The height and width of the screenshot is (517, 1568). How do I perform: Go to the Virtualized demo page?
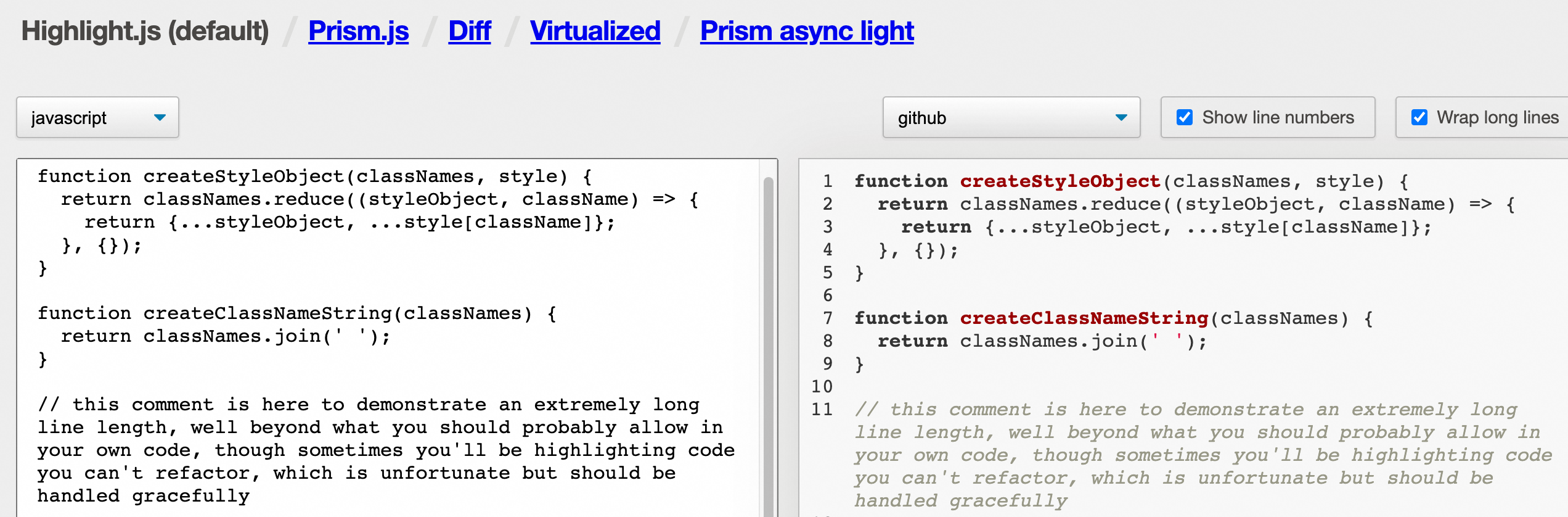[x=595, y=31]
